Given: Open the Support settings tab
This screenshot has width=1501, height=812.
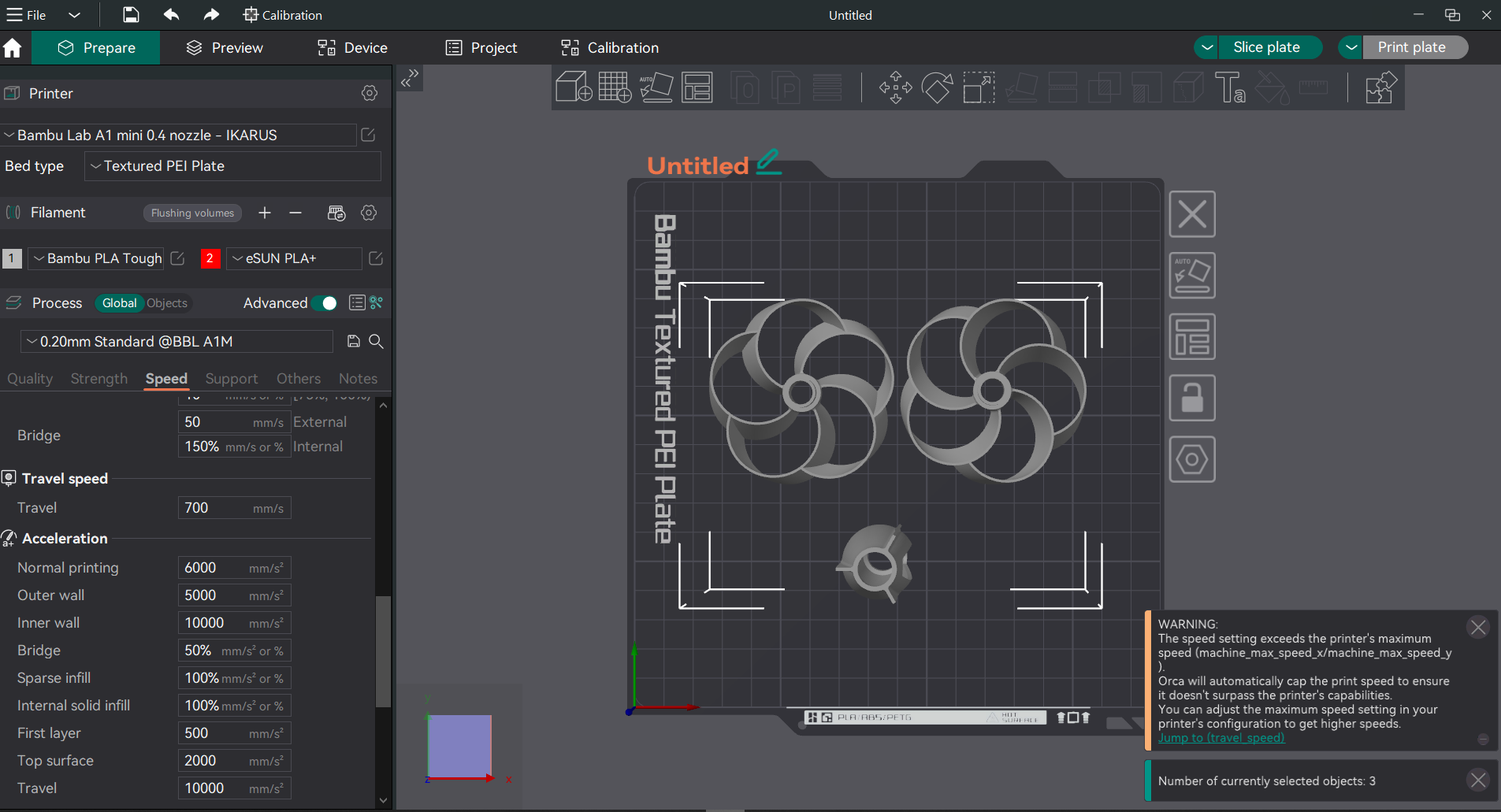Looking at the screenshot, I should pyautogui.click(x=231, y=379).
